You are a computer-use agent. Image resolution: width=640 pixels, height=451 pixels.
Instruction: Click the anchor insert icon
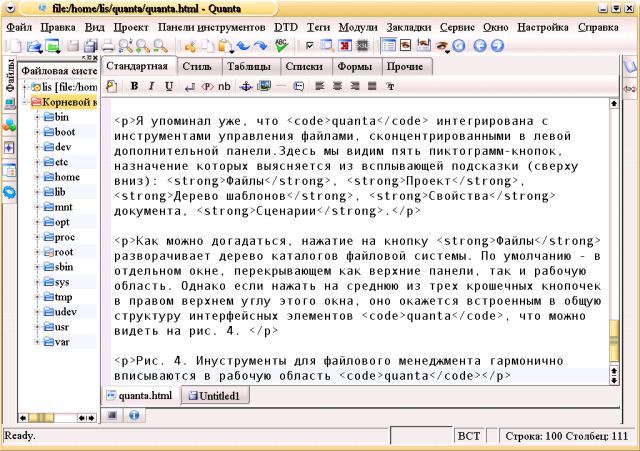coord(246,86)
